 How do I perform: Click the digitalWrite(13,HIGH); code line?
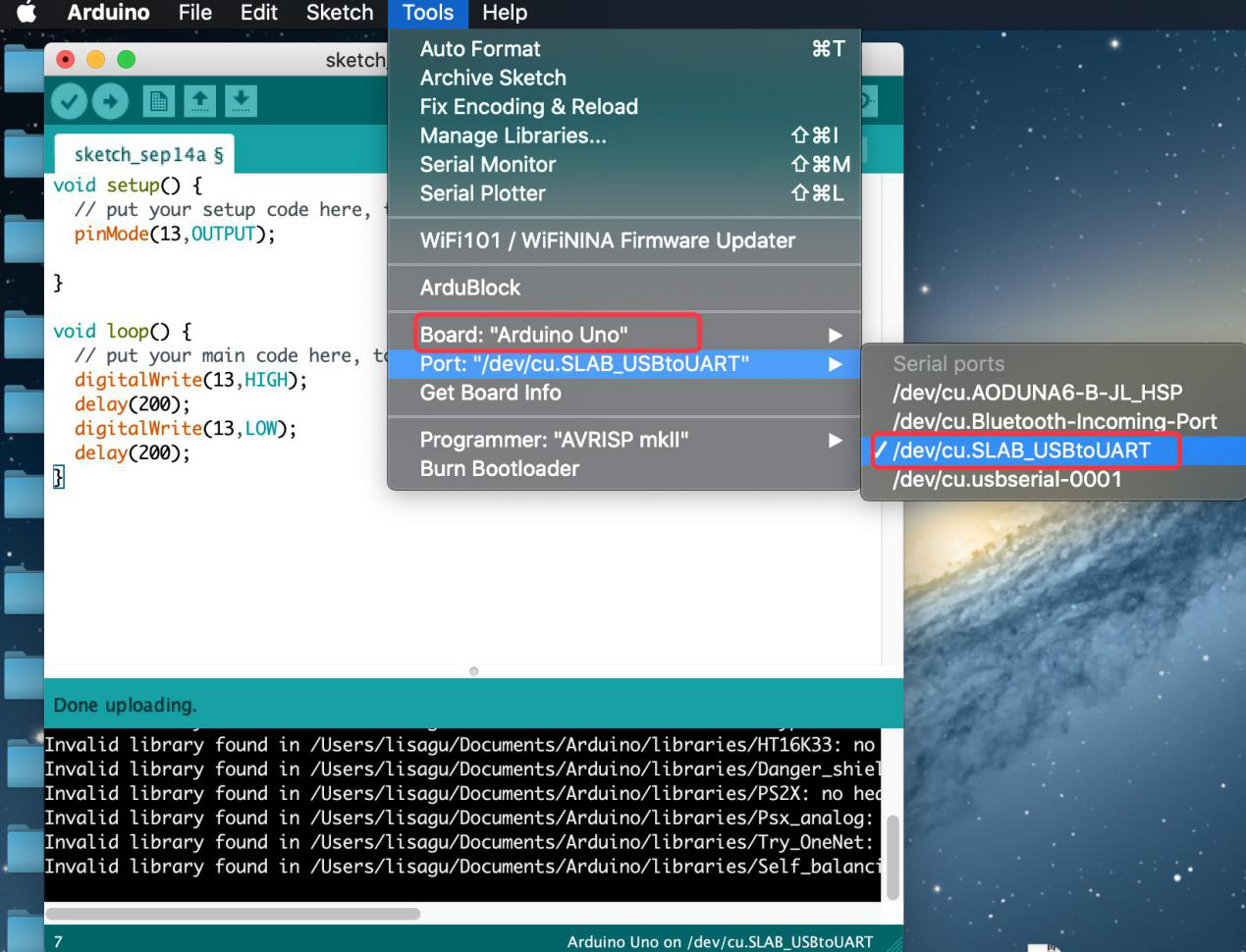click(190, 380)
